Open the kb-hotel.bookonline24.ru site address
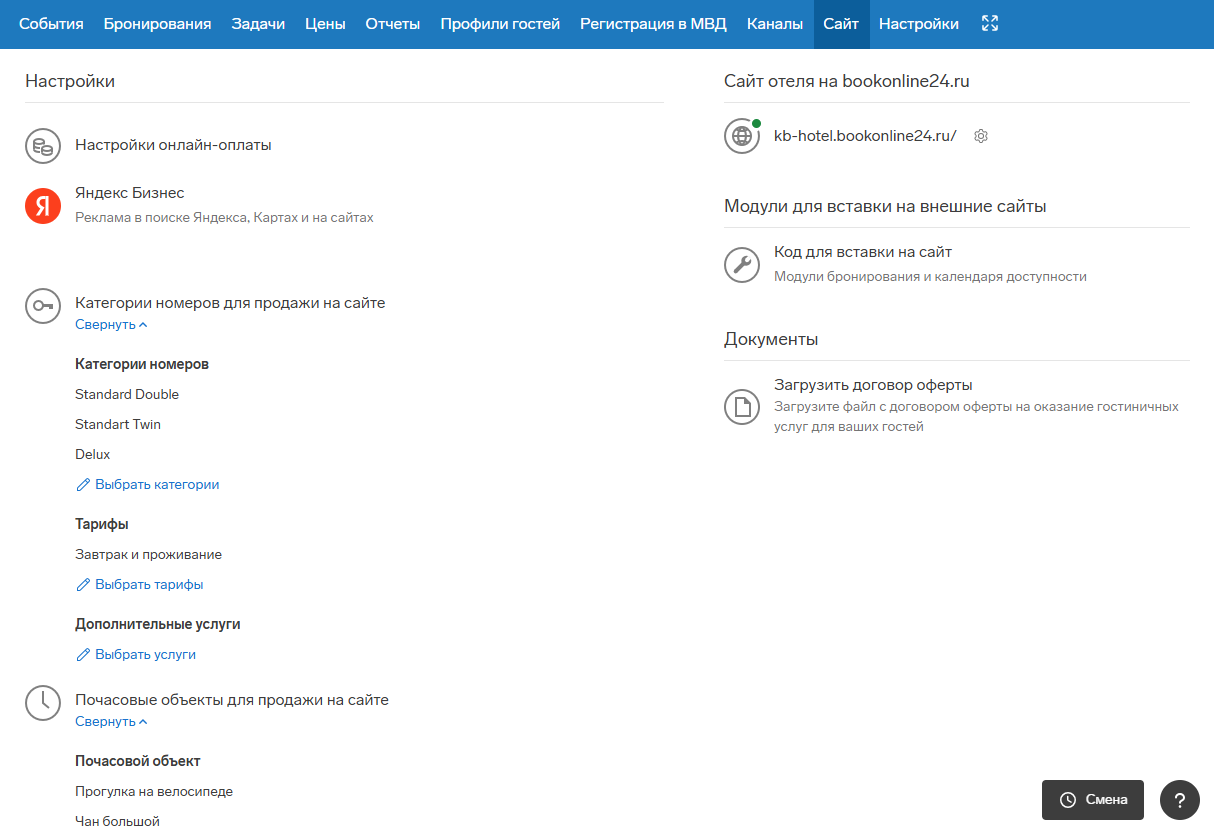Image resolution: width=1214 pixels, height=833 pixels. coord(865,136)
